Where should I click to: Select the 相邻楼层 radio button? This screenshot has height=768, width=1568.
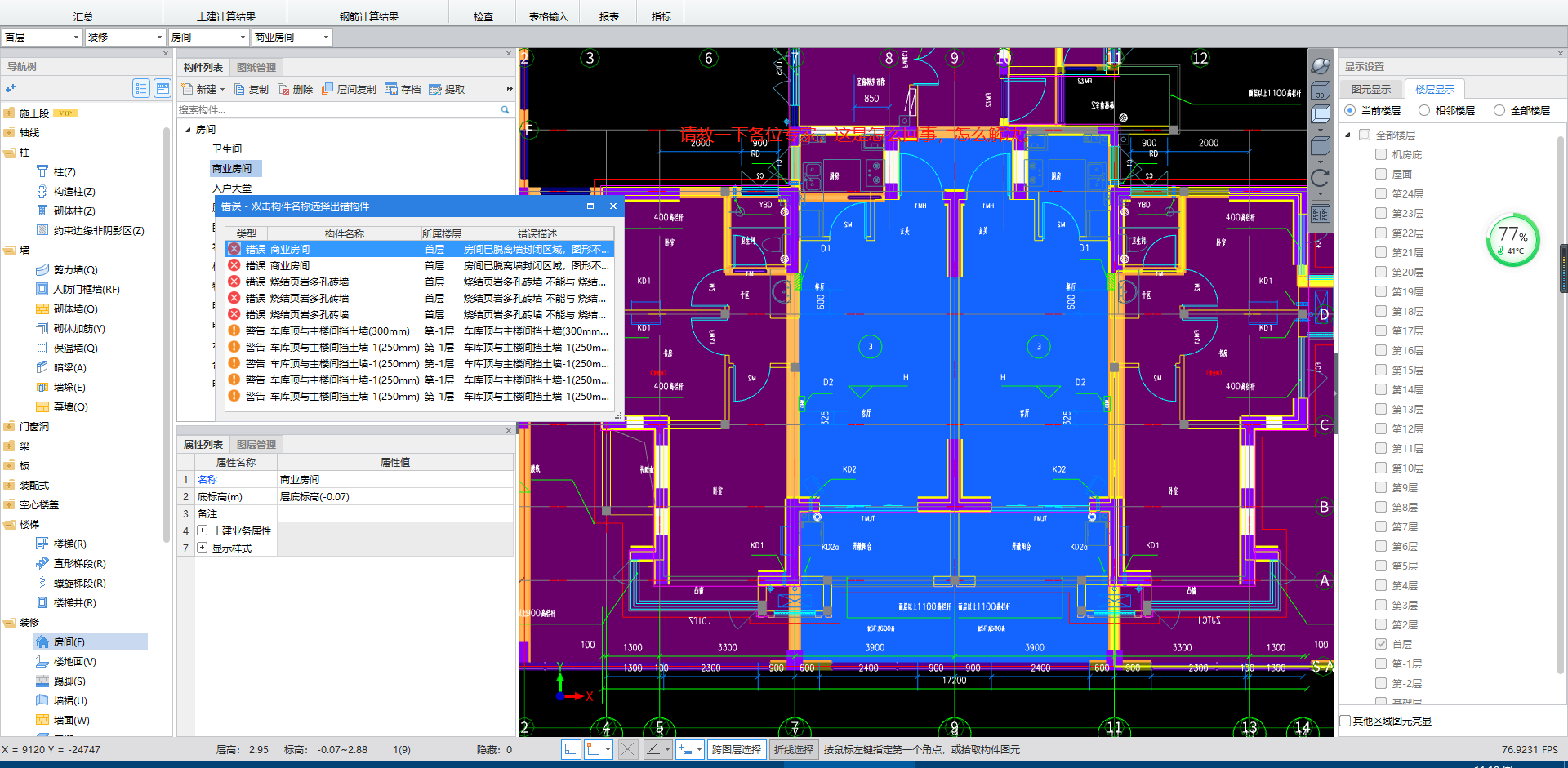pos(1424,110)
